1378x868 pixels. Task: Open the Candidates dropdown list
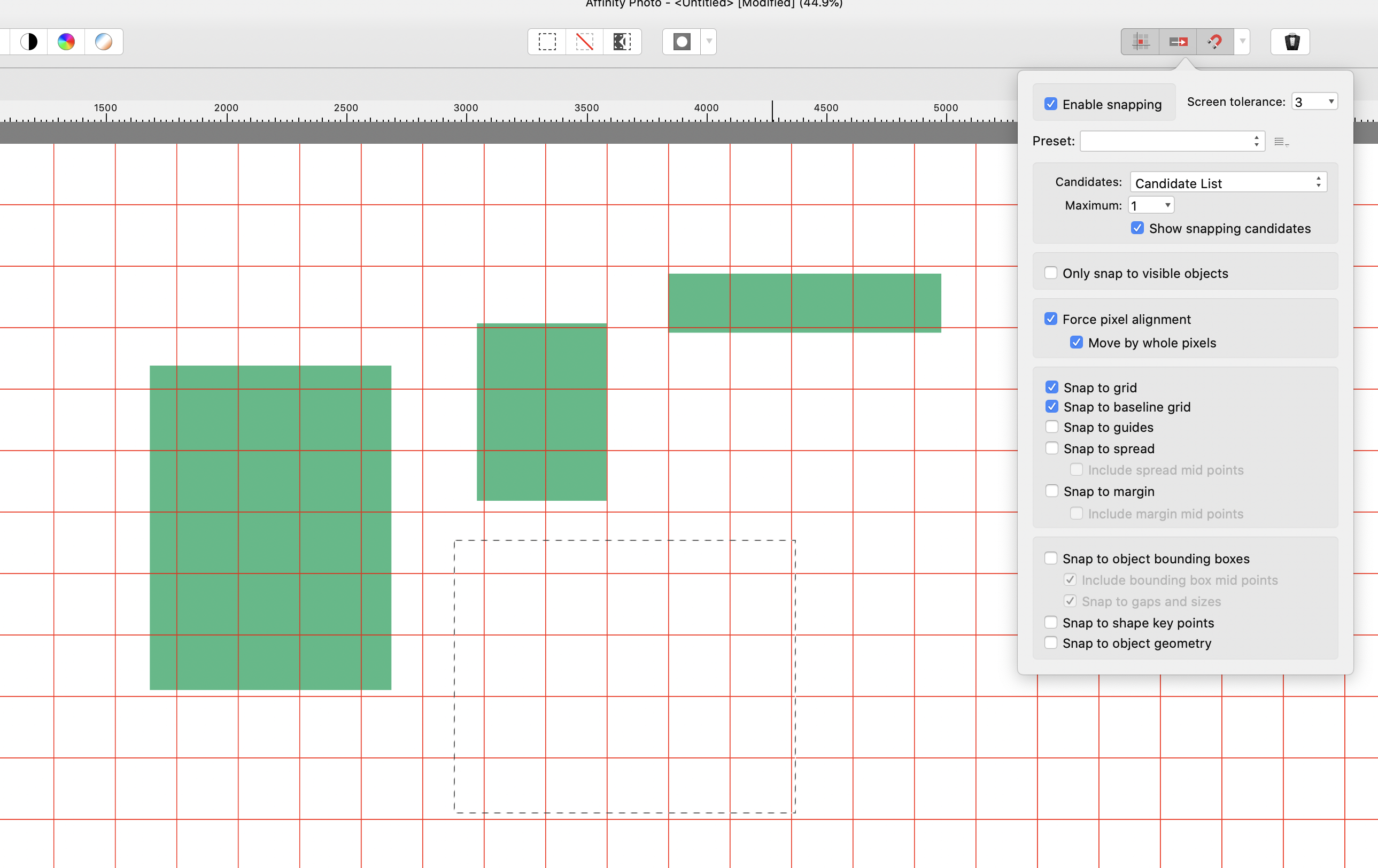[1228, 183]
